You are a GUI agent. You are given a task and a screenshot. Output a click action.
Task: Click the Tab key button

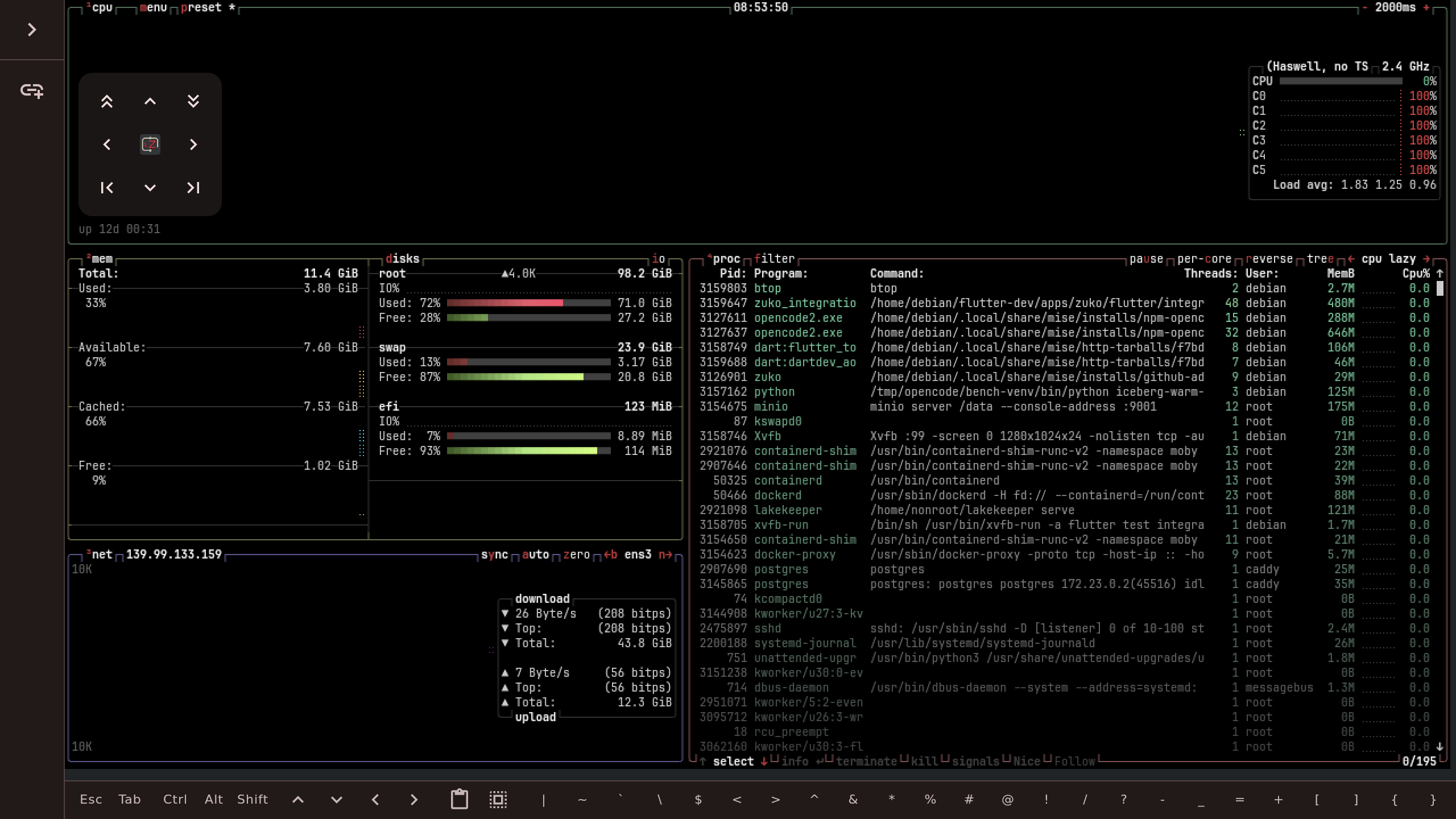coord(130,799)
